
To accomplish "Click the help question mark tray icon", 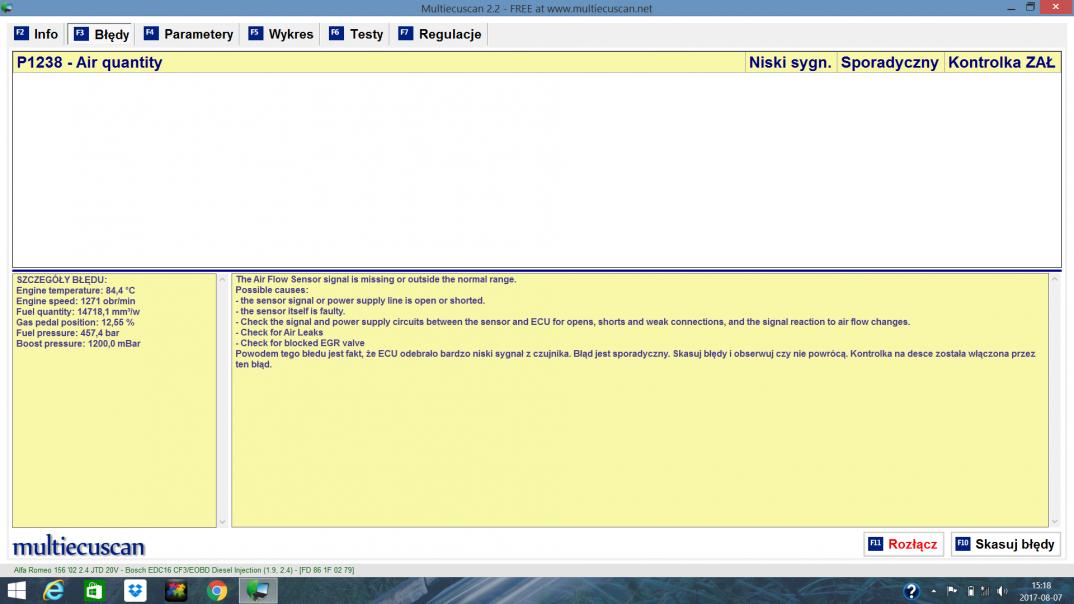I will click(911, 591).
